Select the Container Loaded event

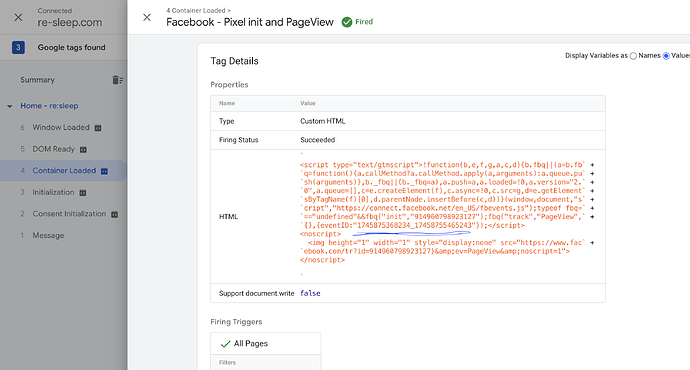click(64, 170)
